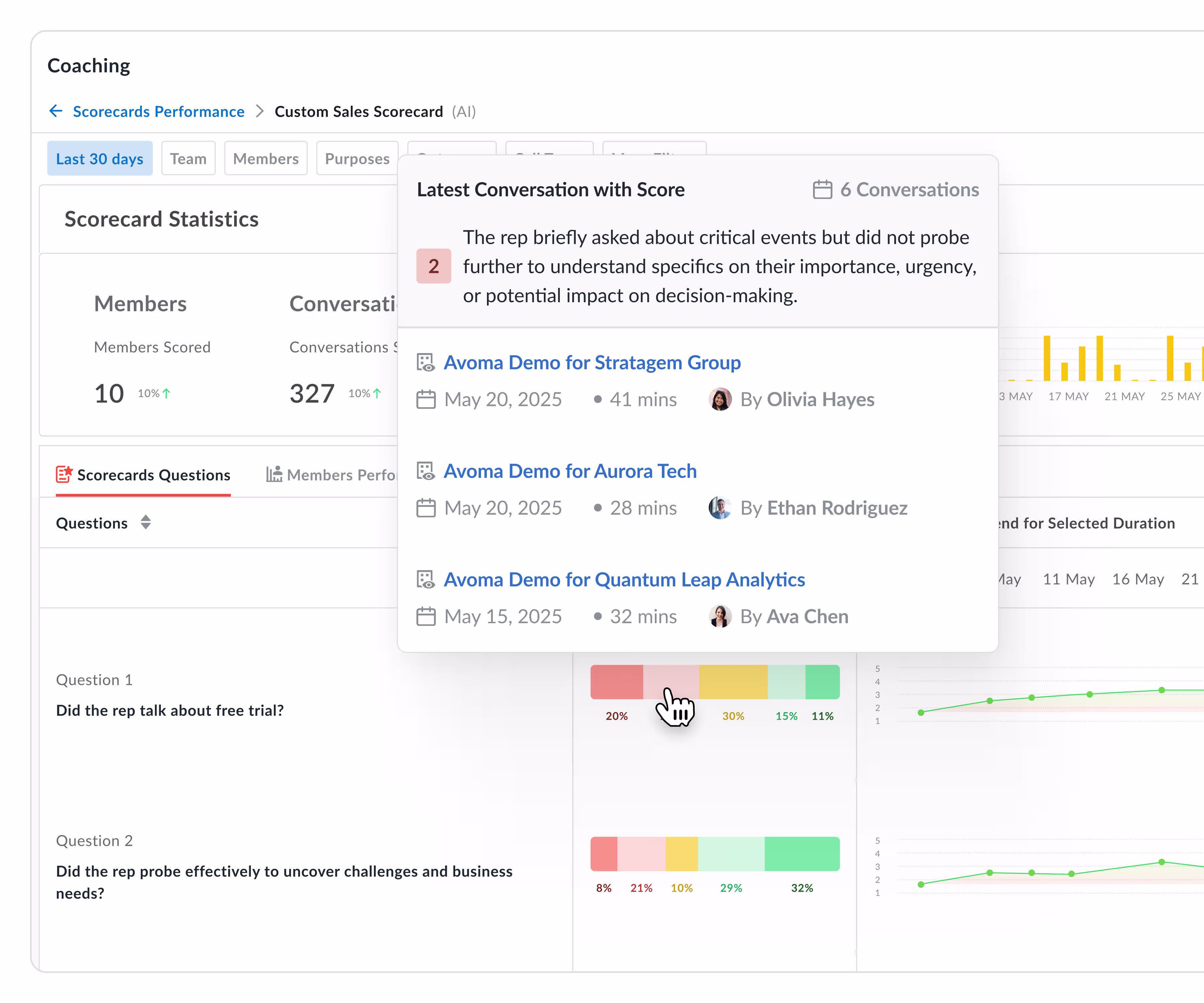The image size is (1204, 1003).
Task: Click the 17 MAY label on the bar chart
Action: pyautogui.click(x=1069, y=396)
